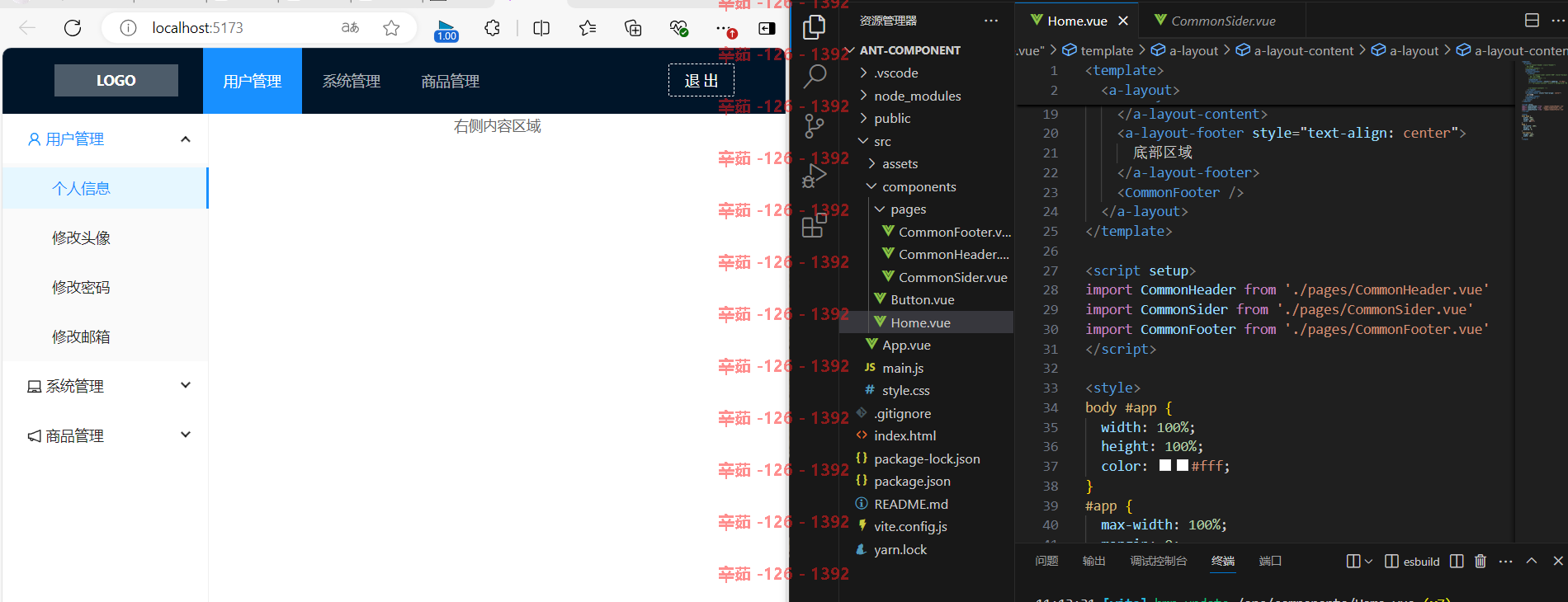Open 个人信息 menu item

(x=106, y=188)
